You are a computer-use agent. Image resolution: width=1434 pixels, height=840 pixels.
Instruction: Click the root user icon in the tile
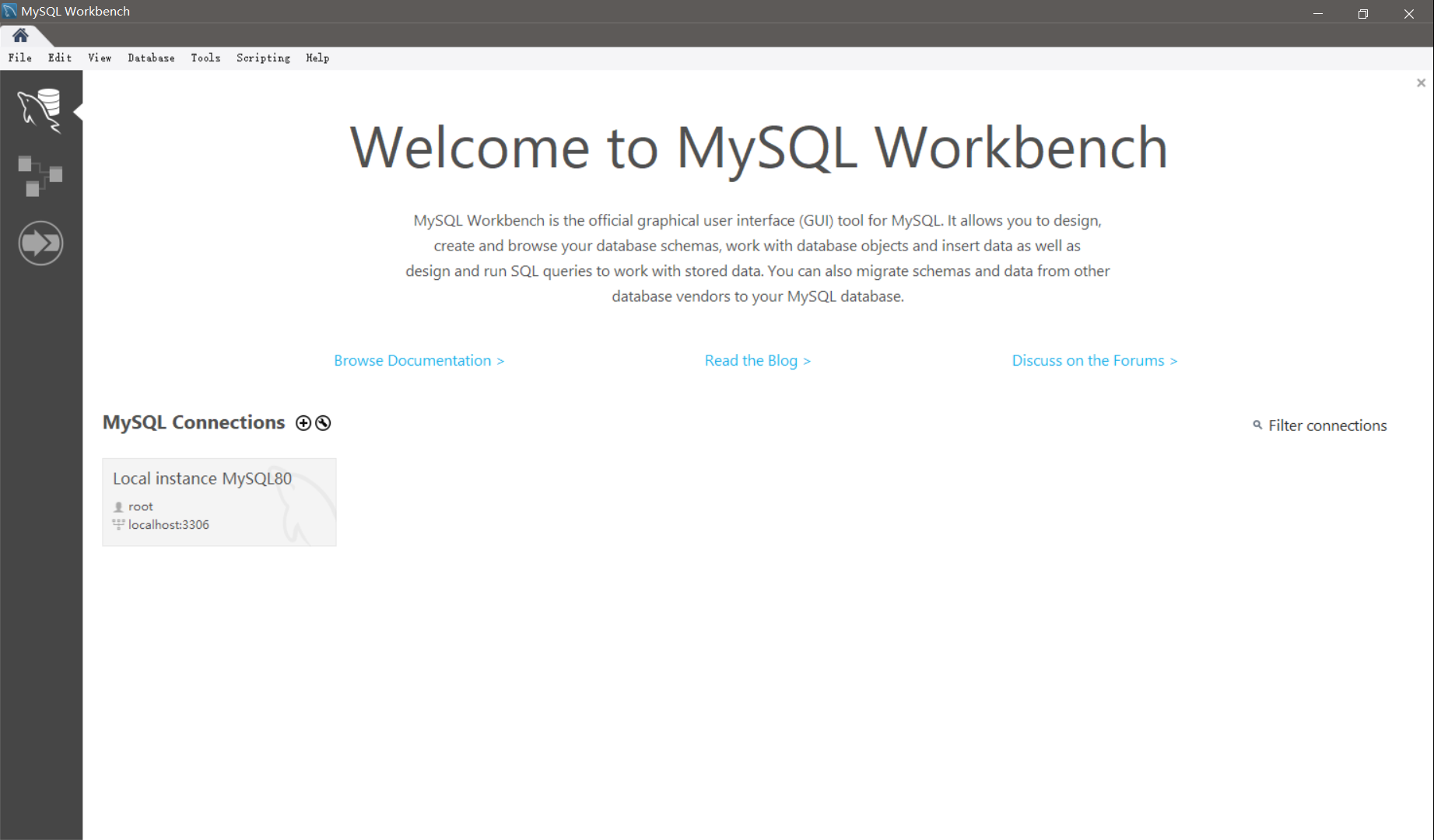tap(118, 506)
